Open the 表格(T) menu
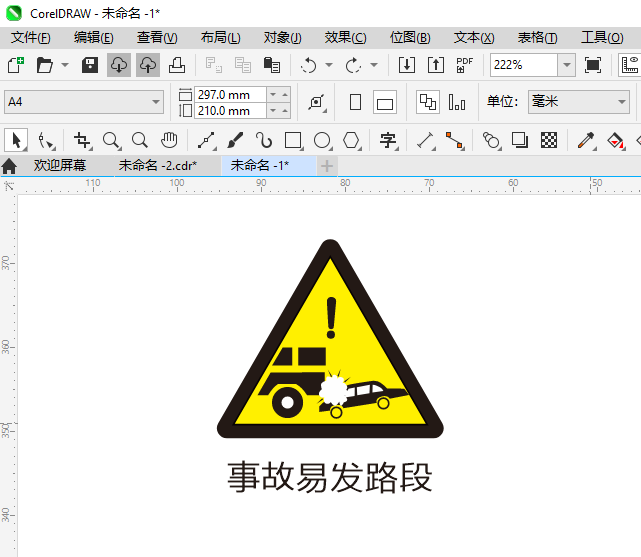The image size is (641, 557). (537, 38)
